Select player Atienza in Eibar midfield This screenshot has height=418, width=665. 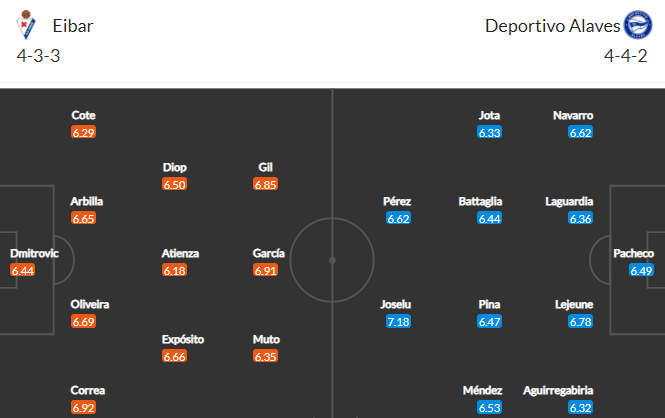(x=180, y=254)
